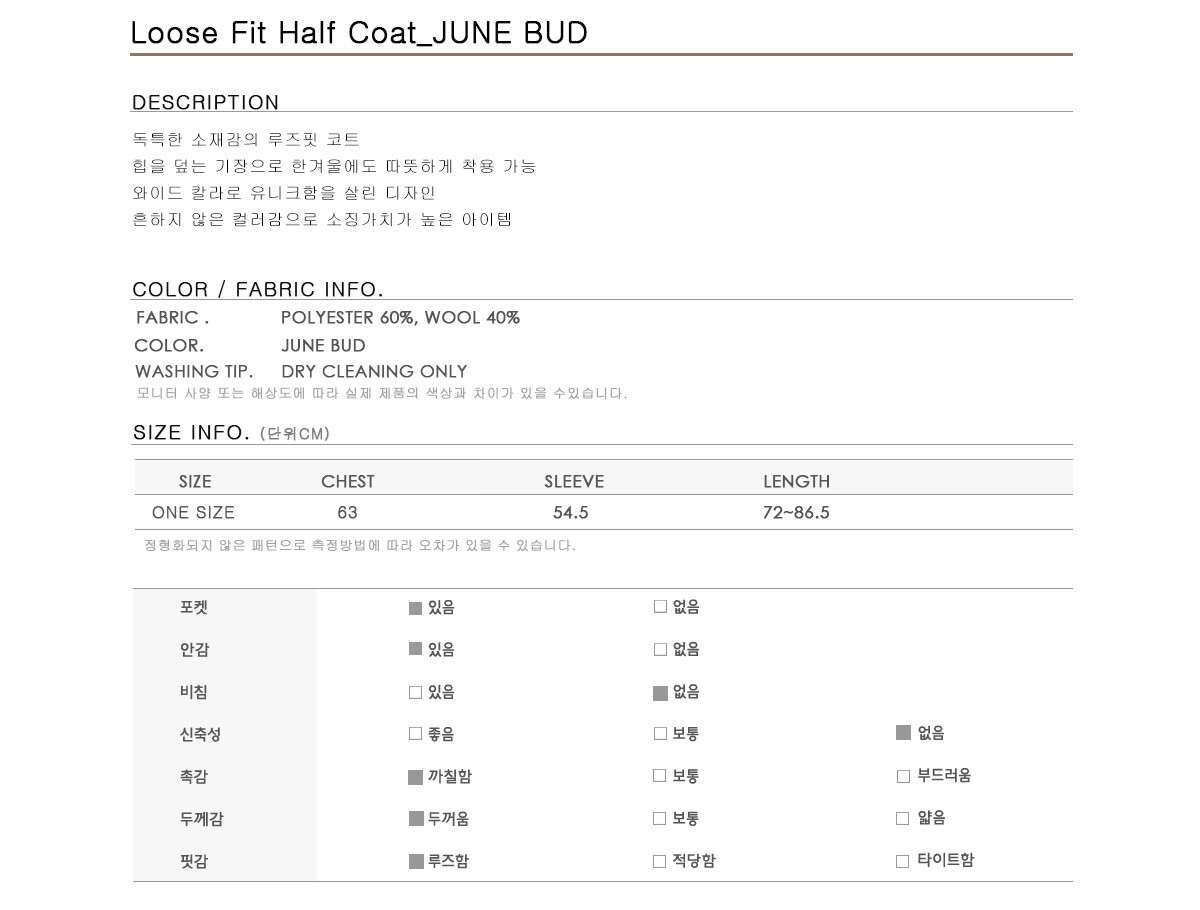Click the CHEST column header
The image size is (1200, 910).
coord(348,482)
